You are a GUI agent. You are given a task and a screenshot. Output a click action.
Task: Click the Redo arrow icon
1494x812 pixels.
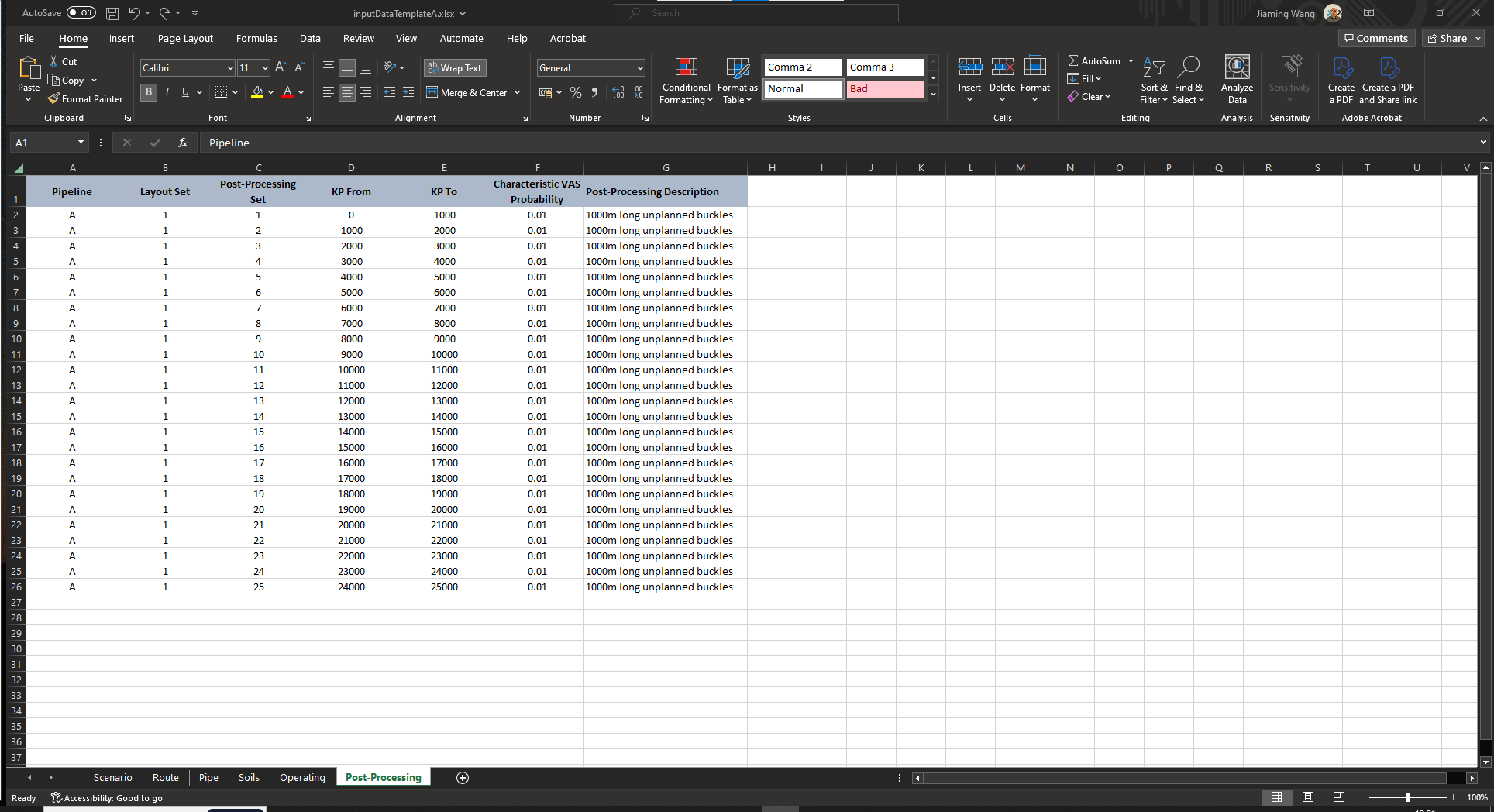coord(165,13)
